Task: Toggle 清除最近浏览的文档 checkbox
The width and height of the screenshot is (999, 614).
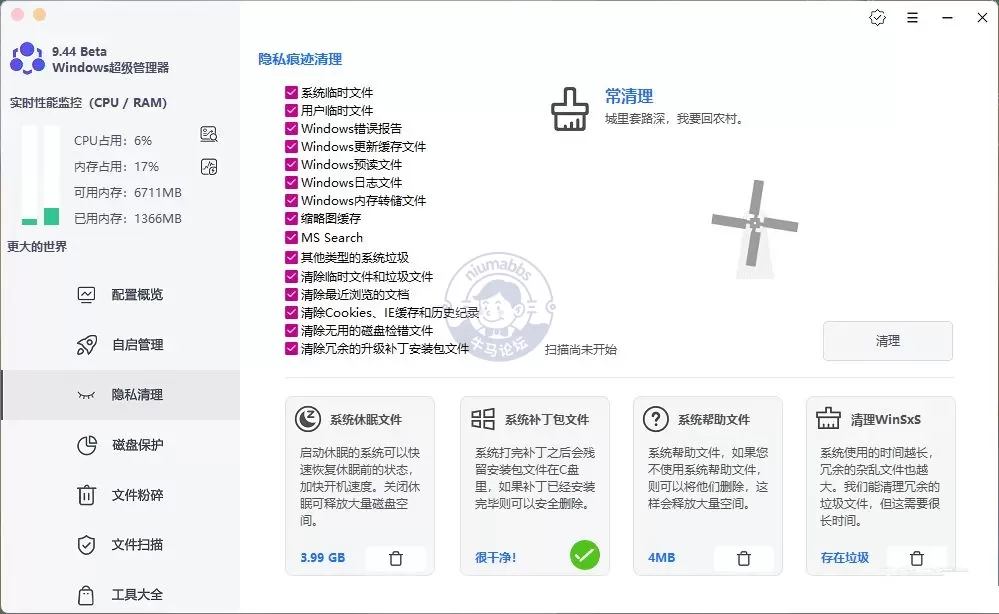Action: pos(291,294)
